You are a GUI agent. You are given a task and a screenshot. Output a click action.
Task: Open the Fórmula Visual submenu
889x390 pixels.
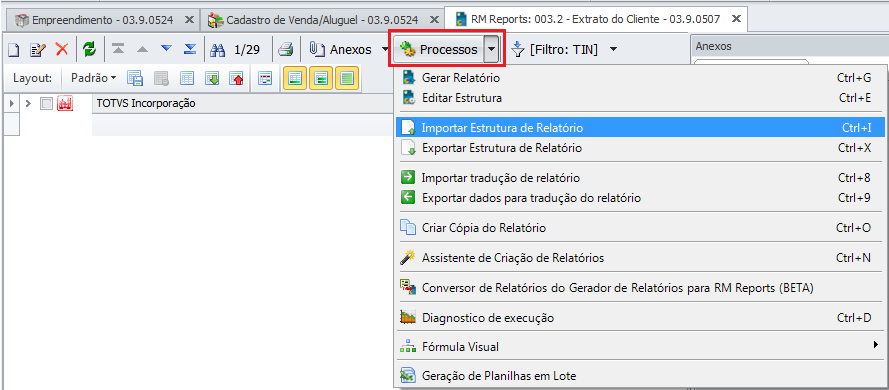pos(640,346)
